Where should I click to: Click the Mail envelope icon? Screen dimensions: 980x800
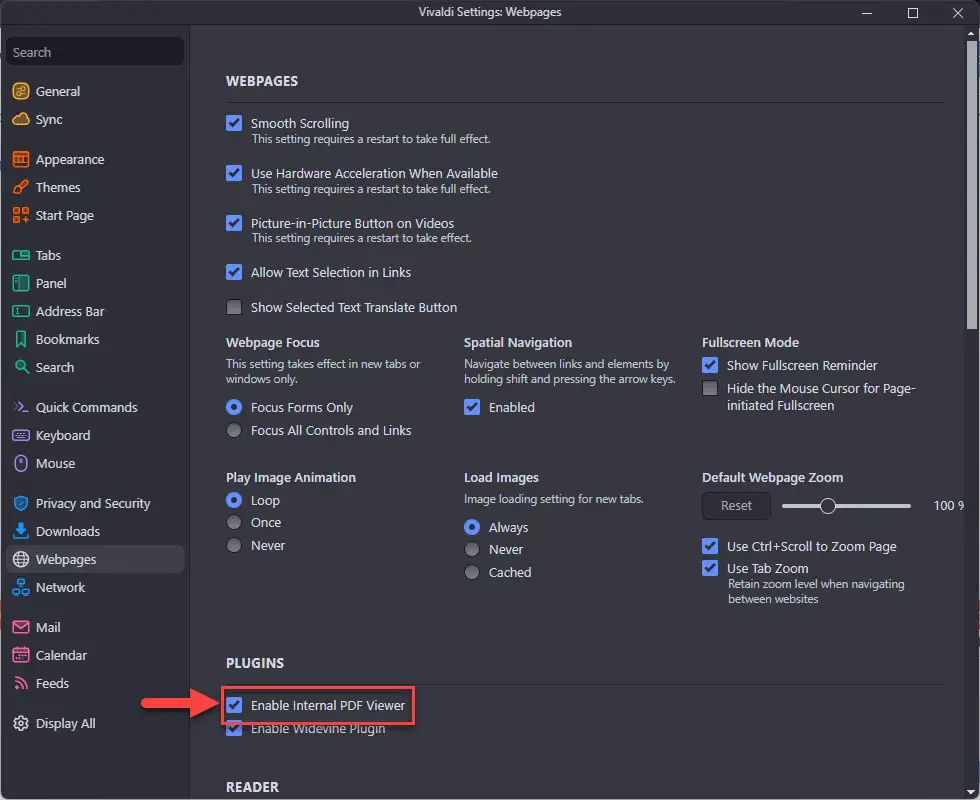[21, 627]
